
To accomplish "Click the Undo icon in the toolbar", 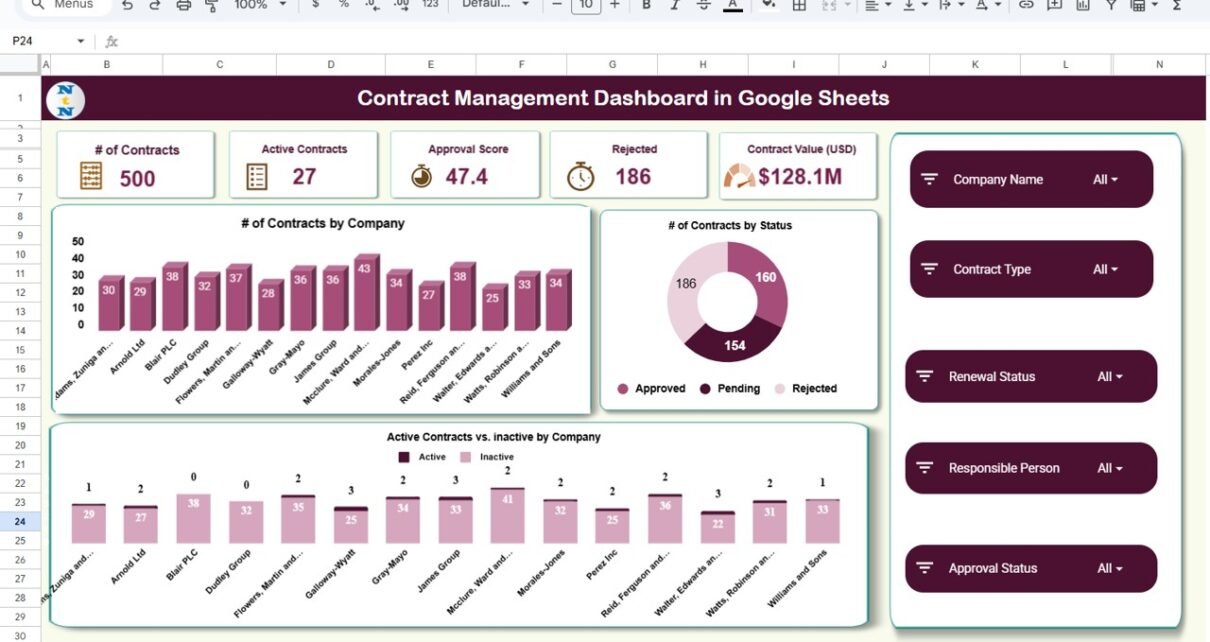I will pos(127,5).
